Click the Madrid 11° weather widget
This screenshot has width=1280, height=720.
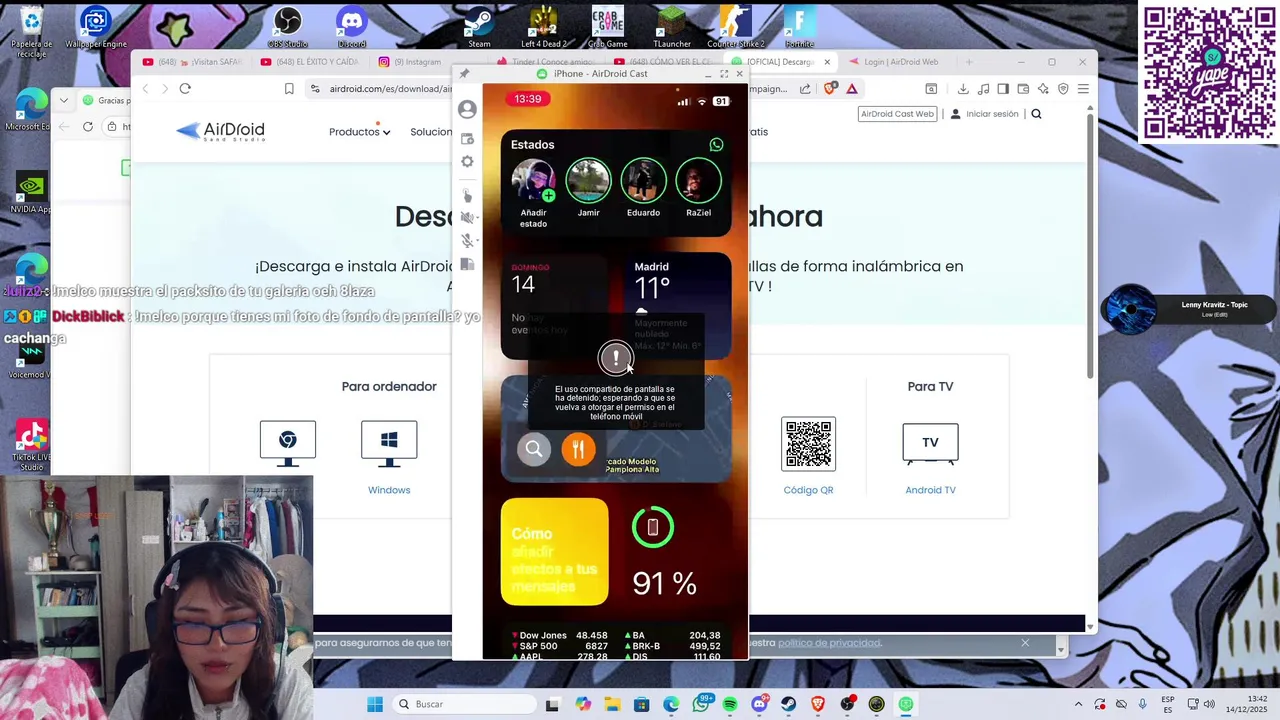(x=678, y=305)
